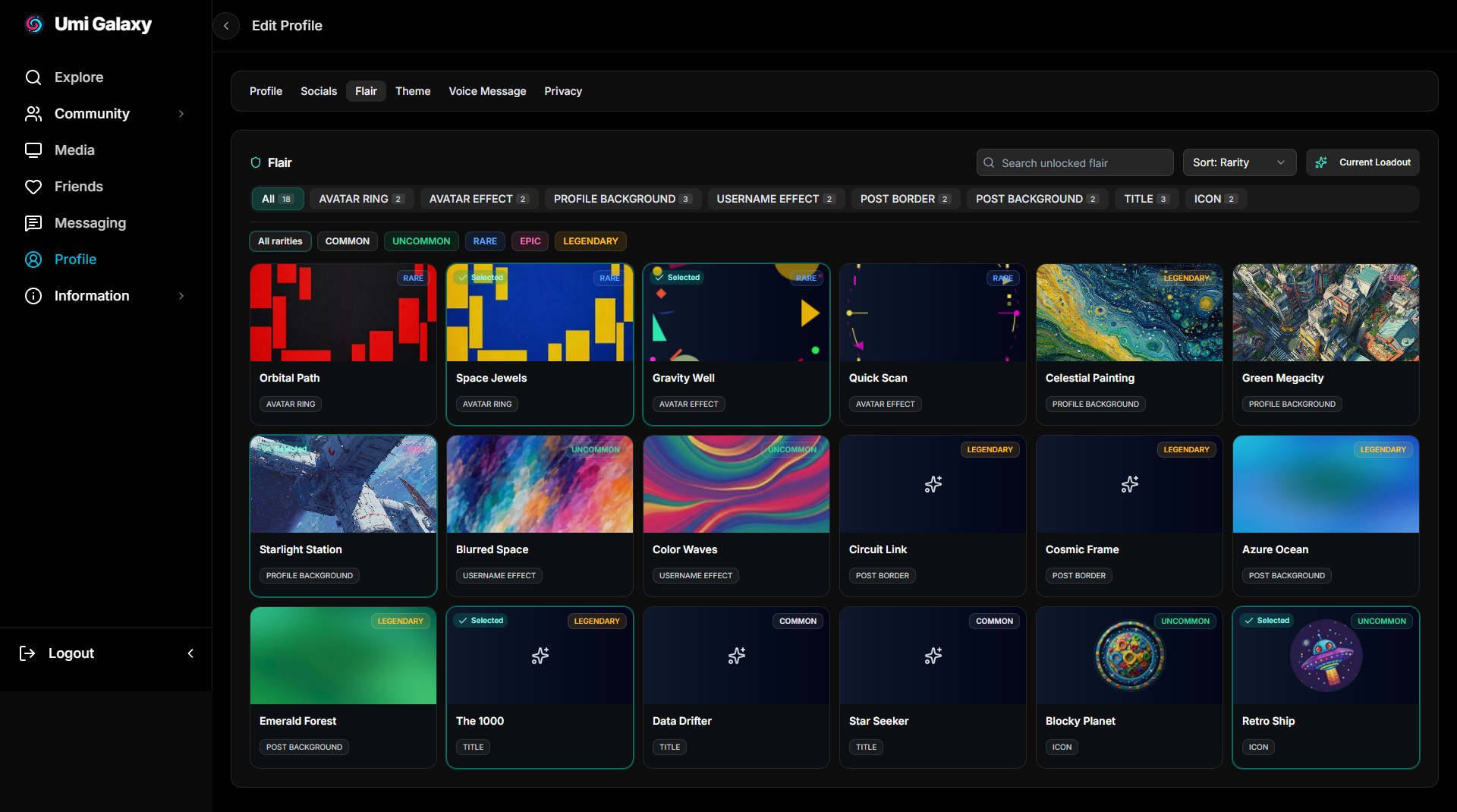Select the Orbital Path avatar ring thumbnail

[343, 313]
